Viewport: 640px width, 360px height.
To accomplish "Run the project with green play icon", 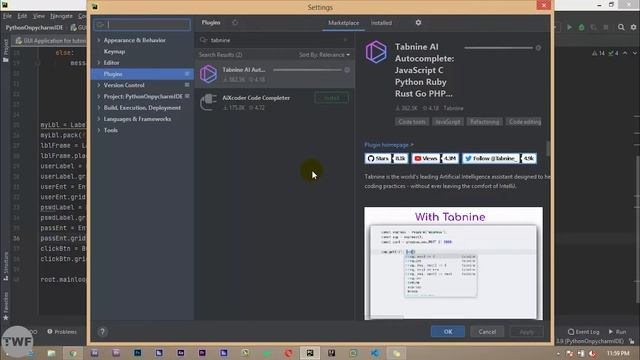I will [569, 27].
